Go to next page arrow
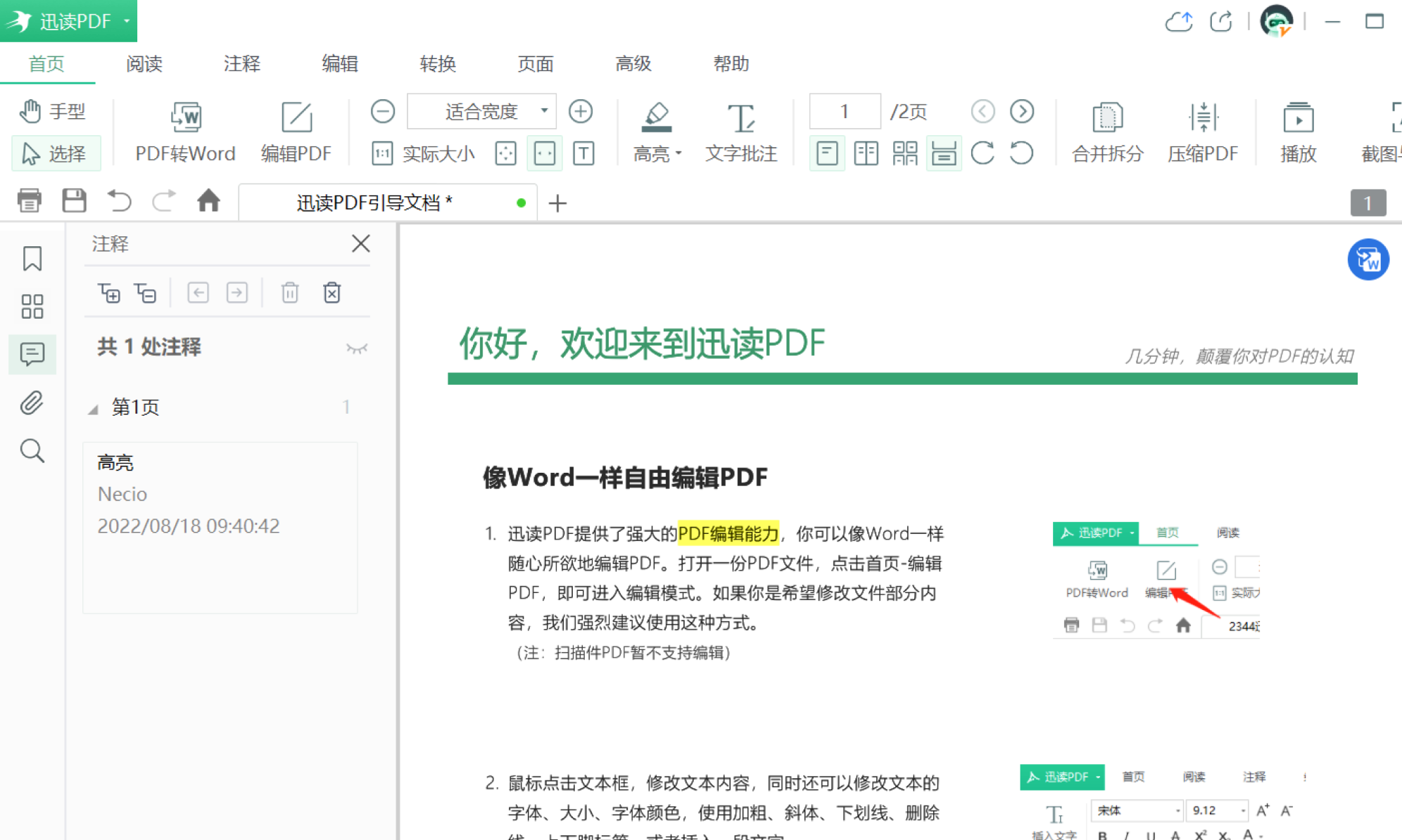This screenshot has width=1402, height=840. pos(1022,111)
